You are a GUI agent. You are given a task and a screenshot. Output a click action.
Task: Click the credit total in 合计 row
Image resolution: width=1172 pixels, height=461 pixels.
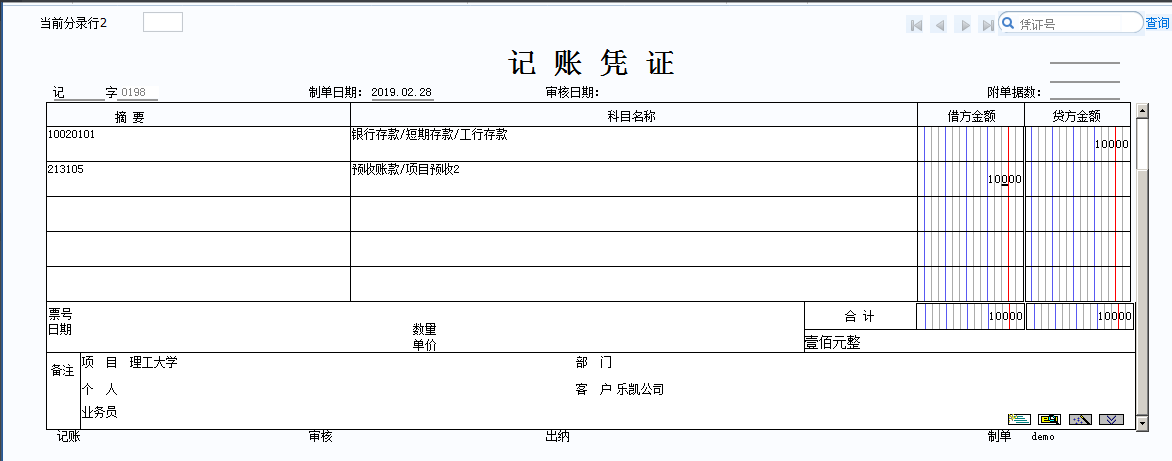(x=1080, y=316)
